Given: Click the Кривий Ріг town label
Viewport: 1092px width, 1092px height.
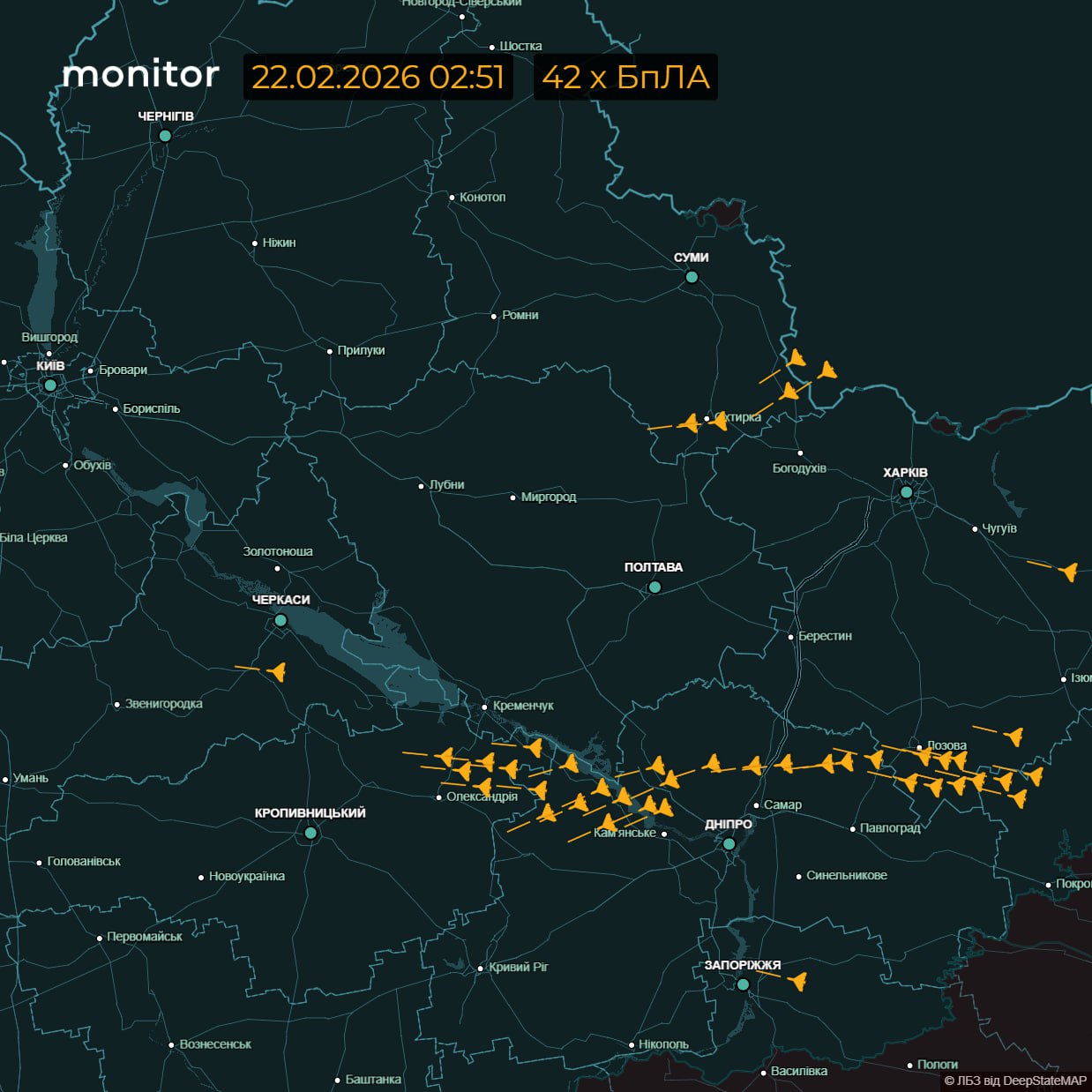Looking at the screenshot, I should 518,967.
